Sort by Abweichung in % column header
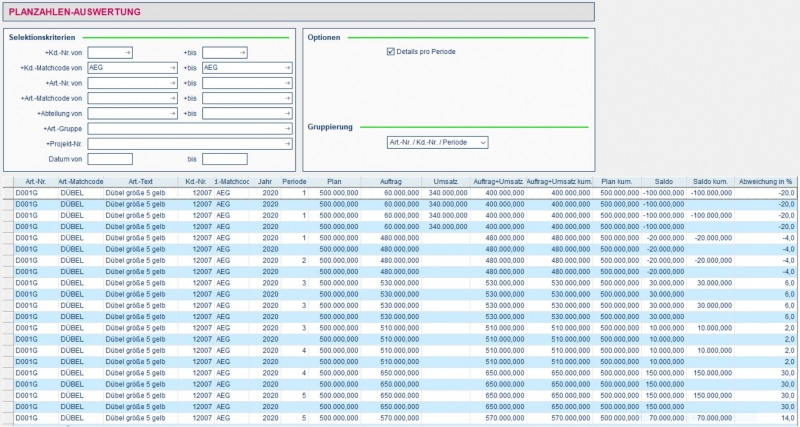Screen dimensions: 800x427 click(x=766, y=181)
